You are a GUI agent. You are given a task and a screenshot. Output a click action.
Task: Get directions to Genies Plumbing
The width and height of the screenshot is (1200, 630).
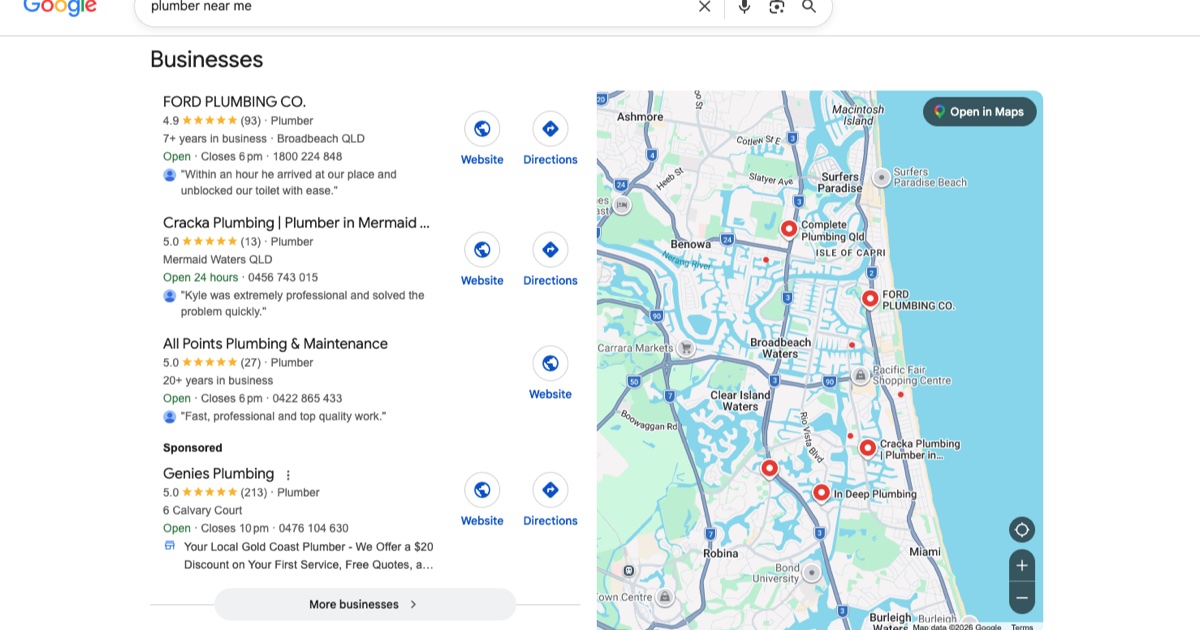coord(550,490)
